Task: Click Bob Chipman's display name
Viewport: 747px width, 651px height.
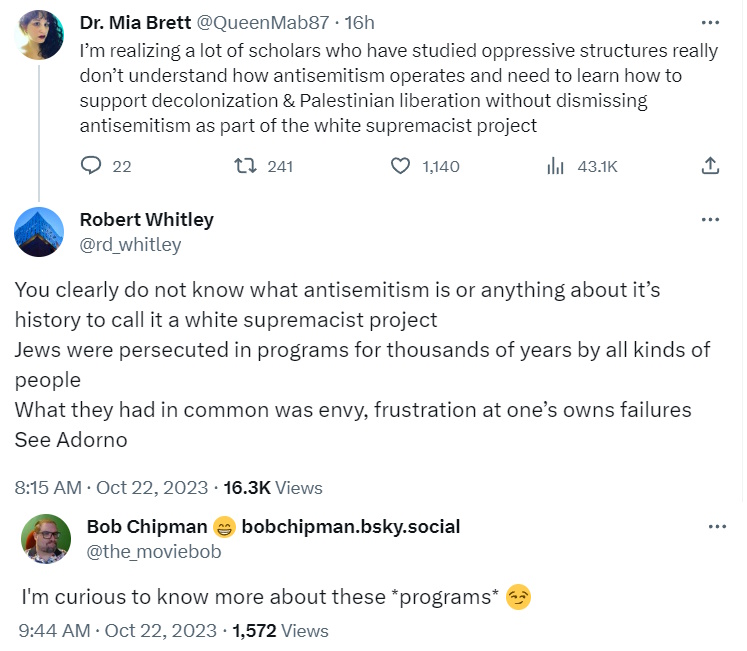Action: coord(147,526)
